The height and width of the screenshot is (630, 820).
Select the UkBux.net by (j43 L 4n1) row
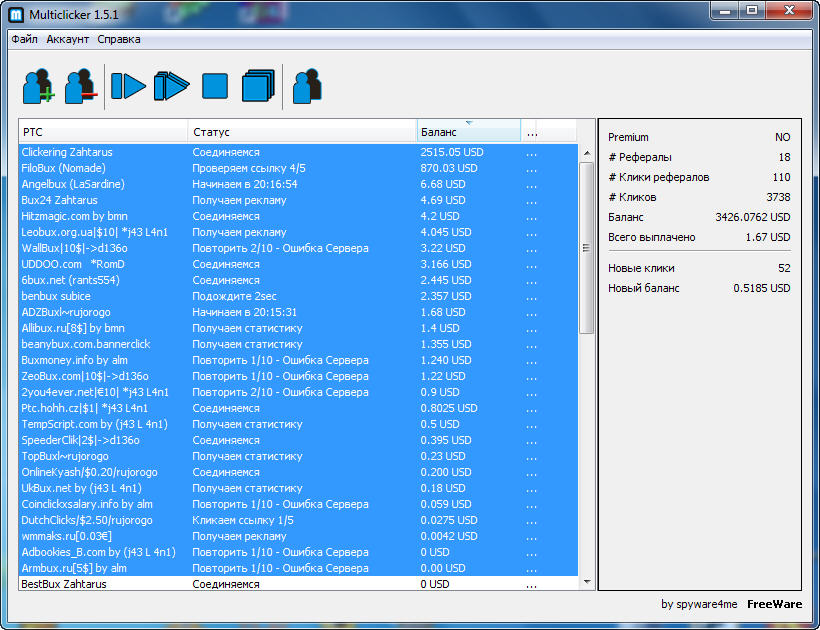click(x=299, y=488)
